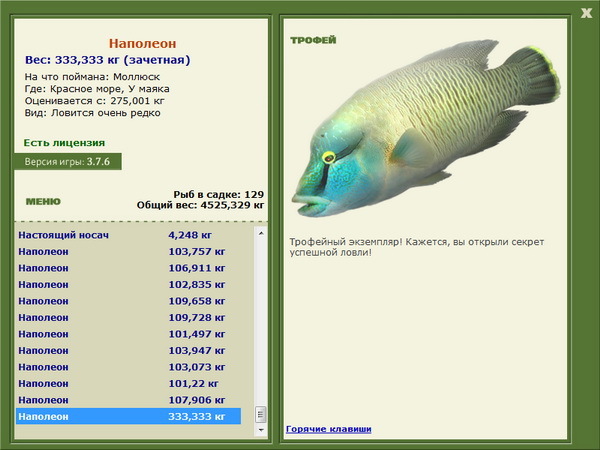Click Оценивается с: 275,001 кг line

(x=95, y=101)
